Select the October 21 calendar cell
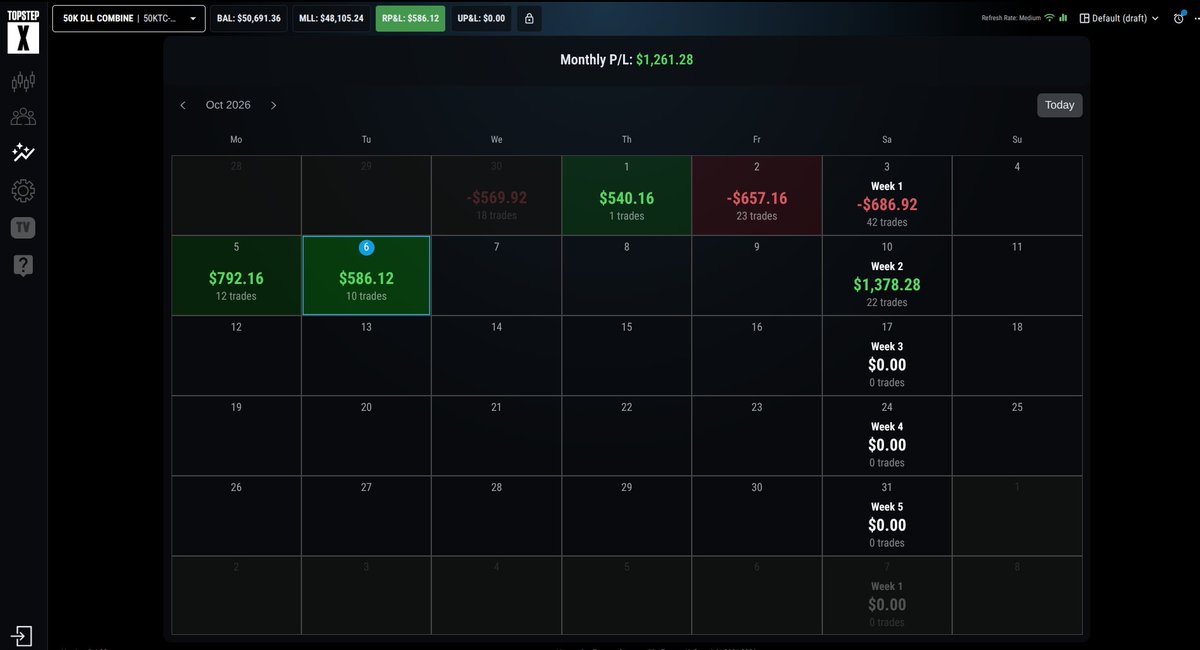 (497, 436)
